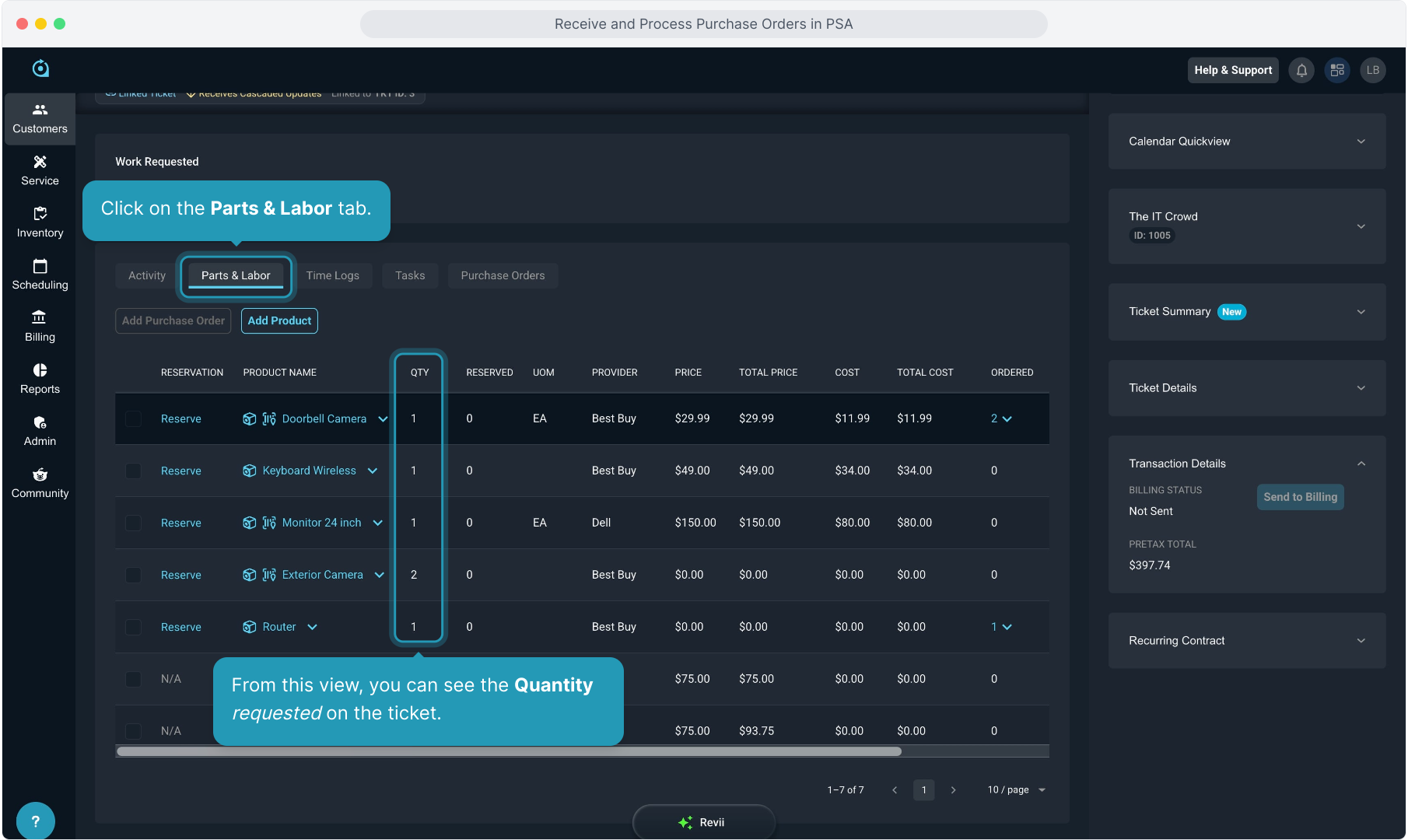Check the Doorbell Camera row checkbox
Screen dimensions: 1408x840
tap(134, 418)
